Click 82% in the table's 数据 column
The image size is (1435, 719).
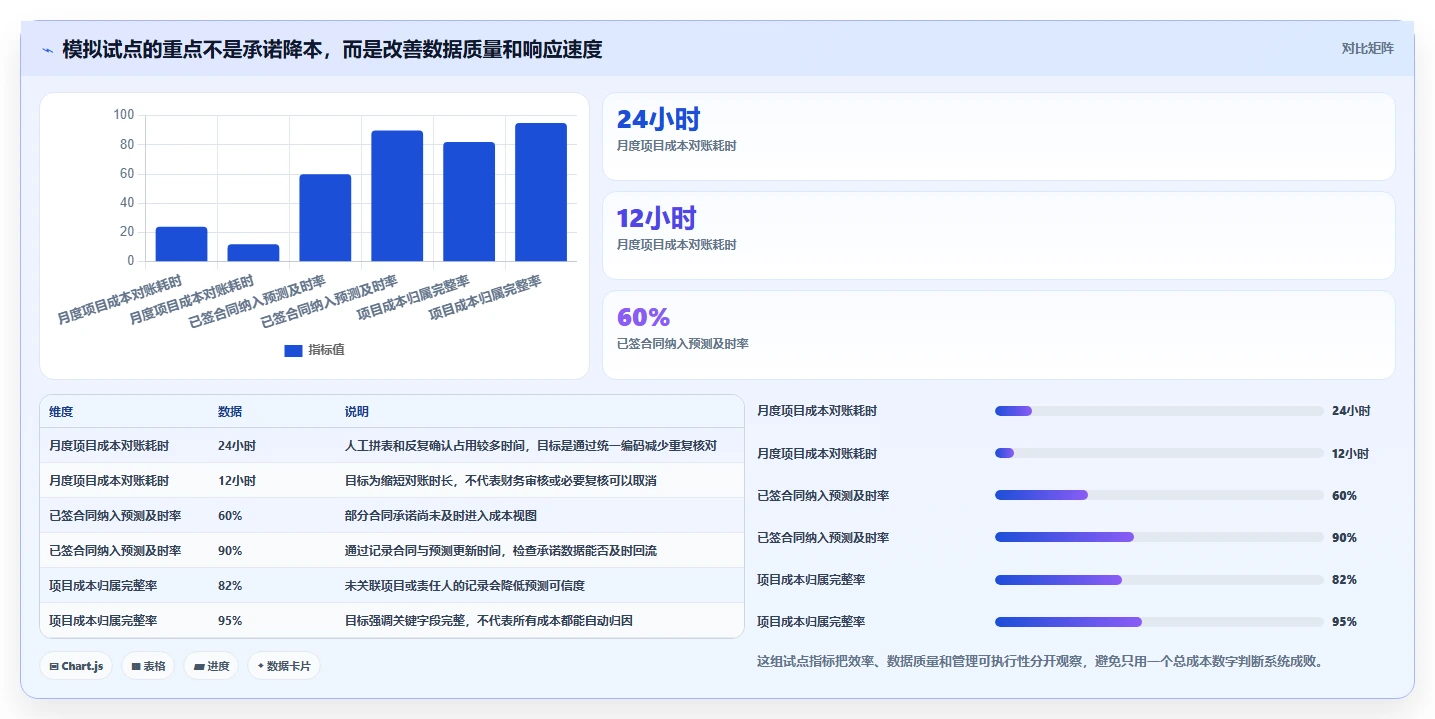click(230, 586)
